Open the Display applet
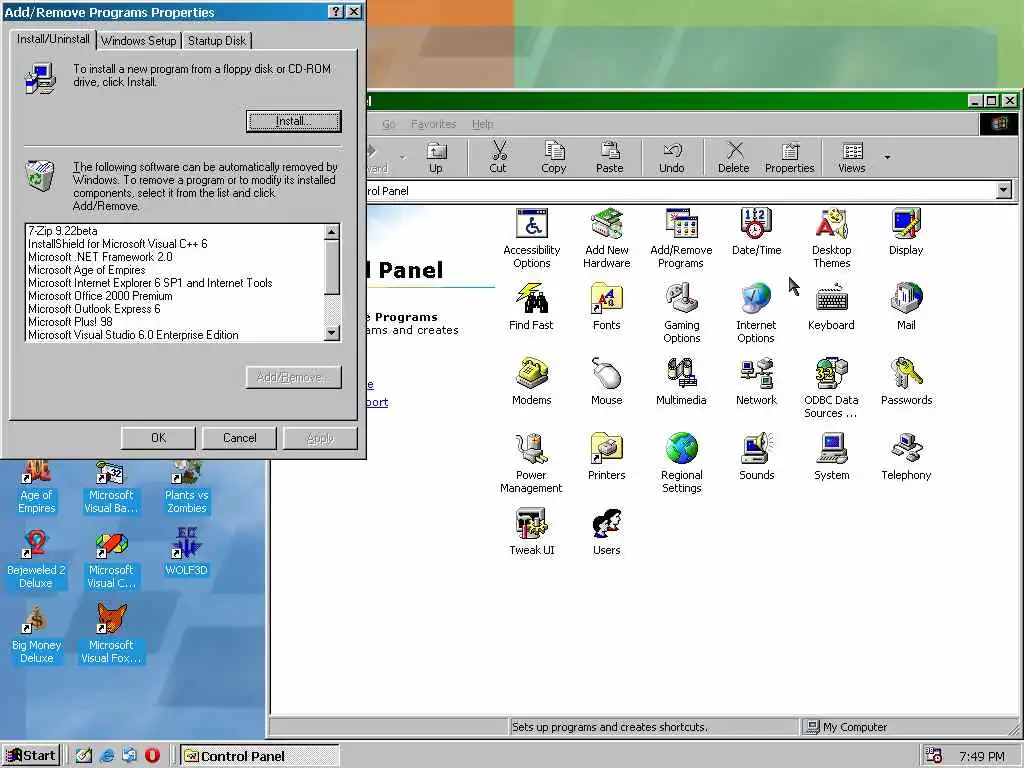The height and width of the screenshot is (768, 1024). (x=906, y=232)
